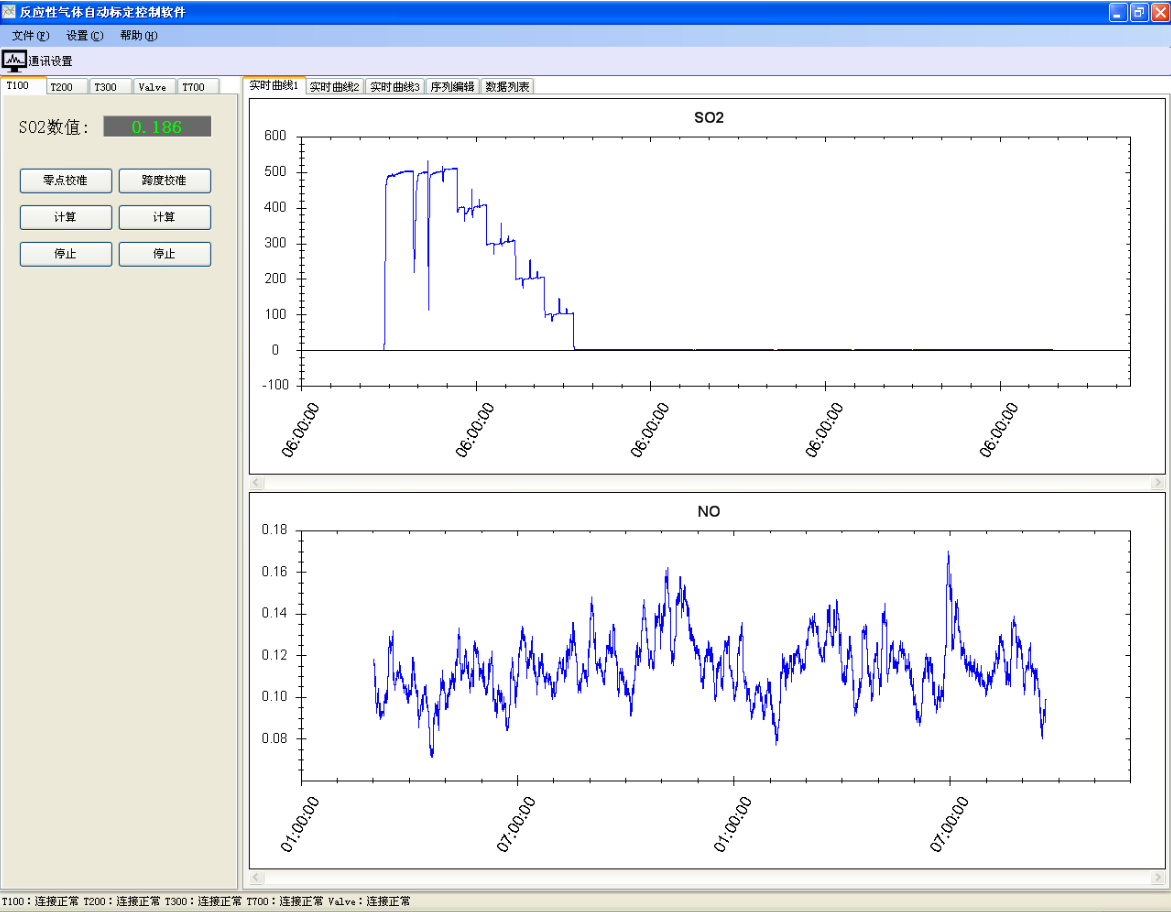View the 数据列表 data list tab
This screenshot has height=912, width=1171.
(x=508, y=87)
